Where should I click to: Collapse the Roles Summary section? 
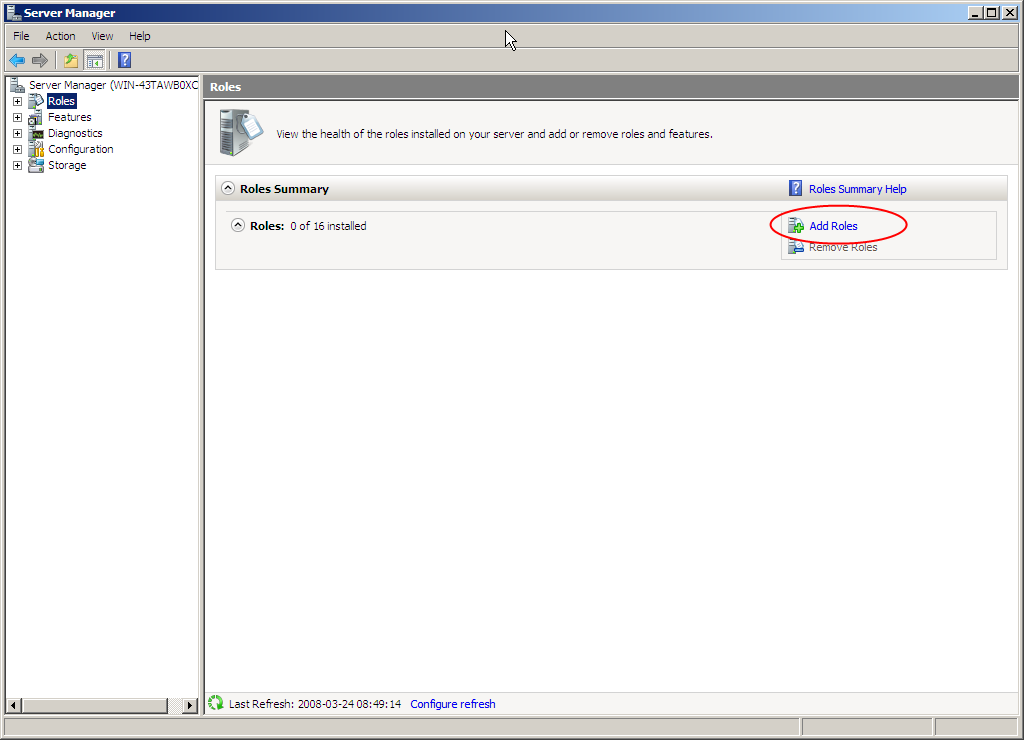pyautogui.click(x=227, y=188)
